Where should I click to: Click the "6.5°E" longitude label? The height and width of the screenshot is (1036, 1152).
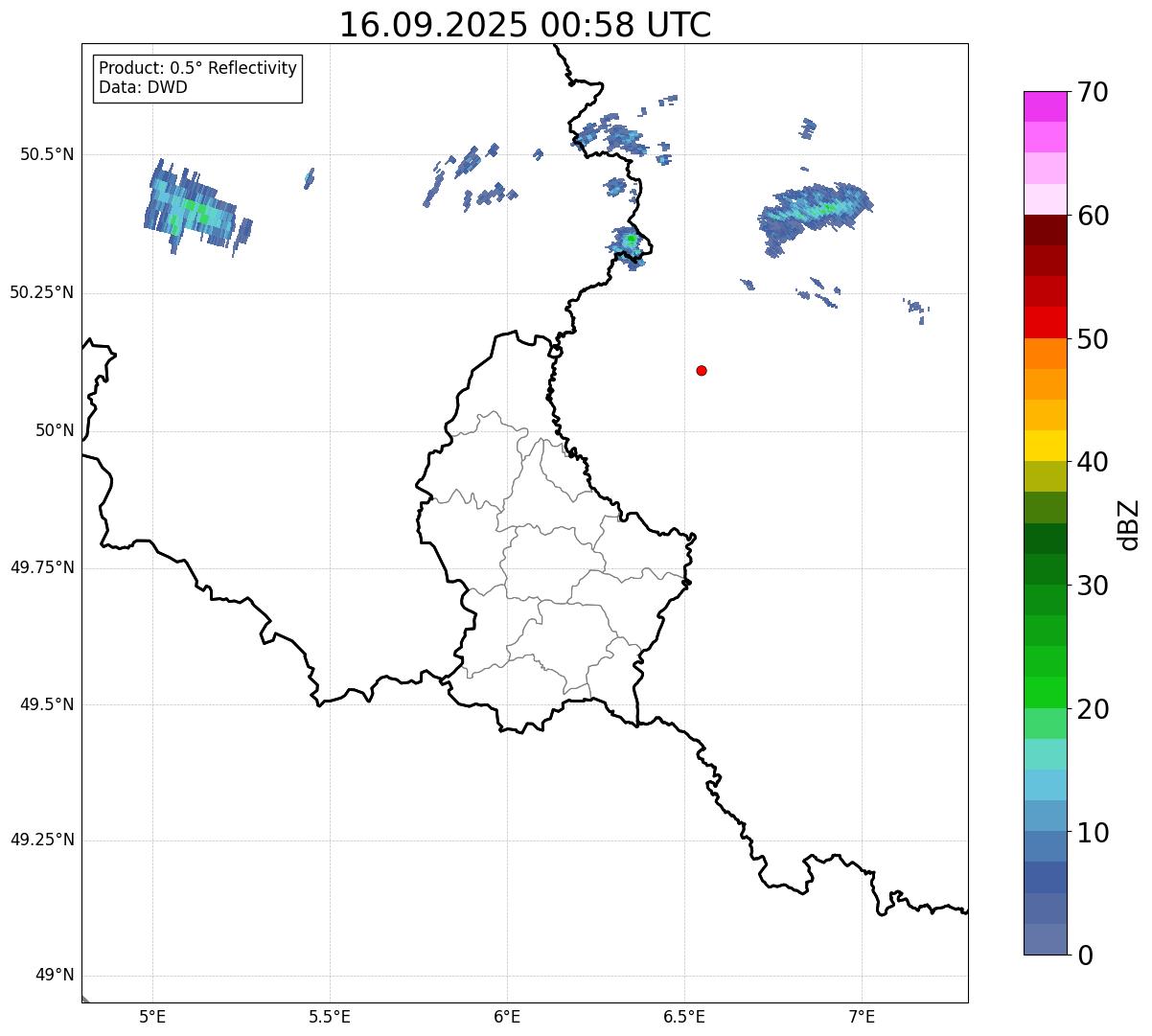(x=684, y=1016)
